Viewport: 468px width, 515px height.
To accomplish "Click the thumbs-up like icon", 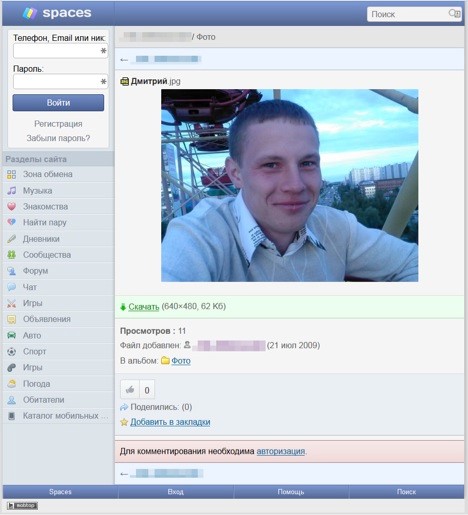I will pyautogui.click(x=130, y=389).
